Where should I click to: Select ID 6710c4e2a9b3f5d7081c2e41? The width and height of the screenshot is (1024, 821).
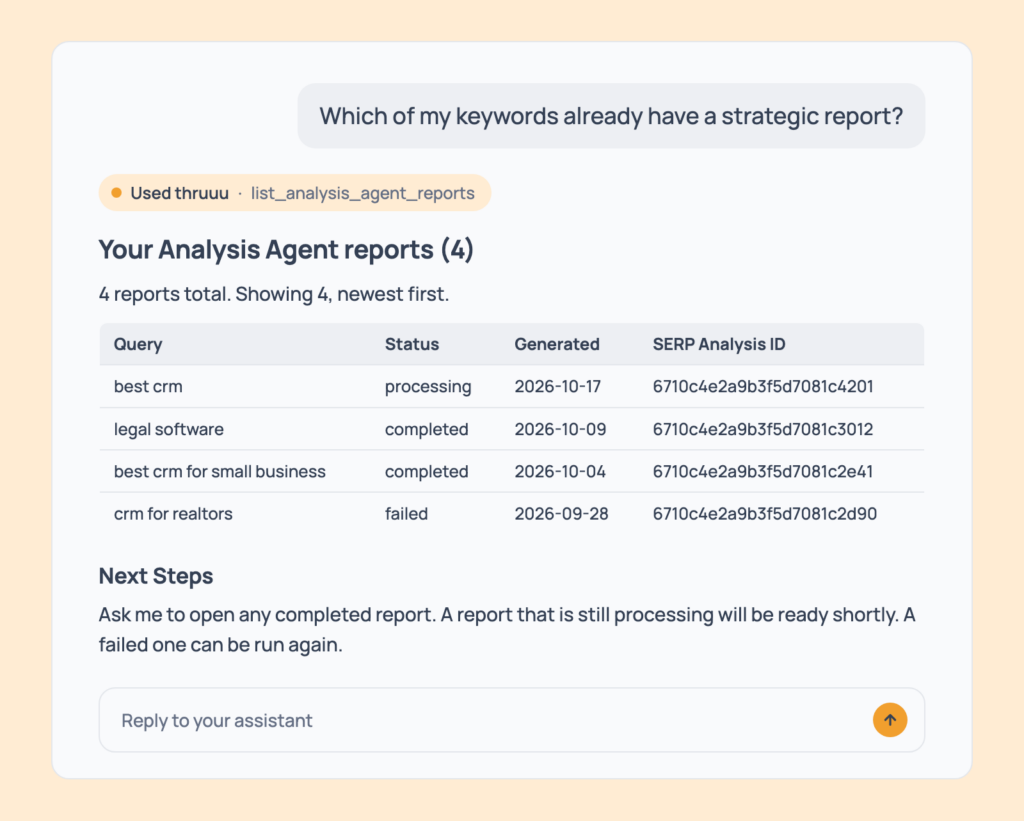coord(763,472)
